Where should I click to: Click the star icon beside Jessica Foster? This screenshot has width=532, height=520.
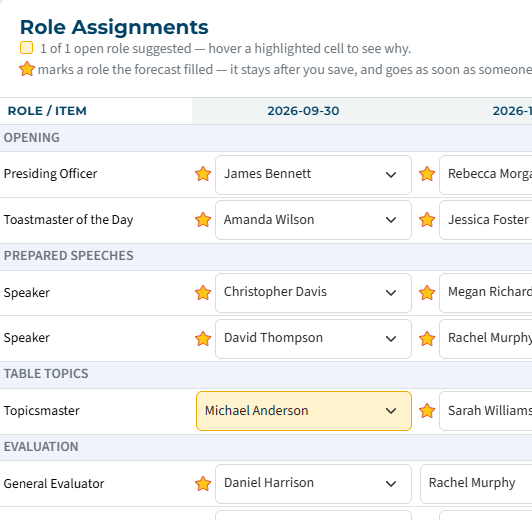tap(427, 220)
